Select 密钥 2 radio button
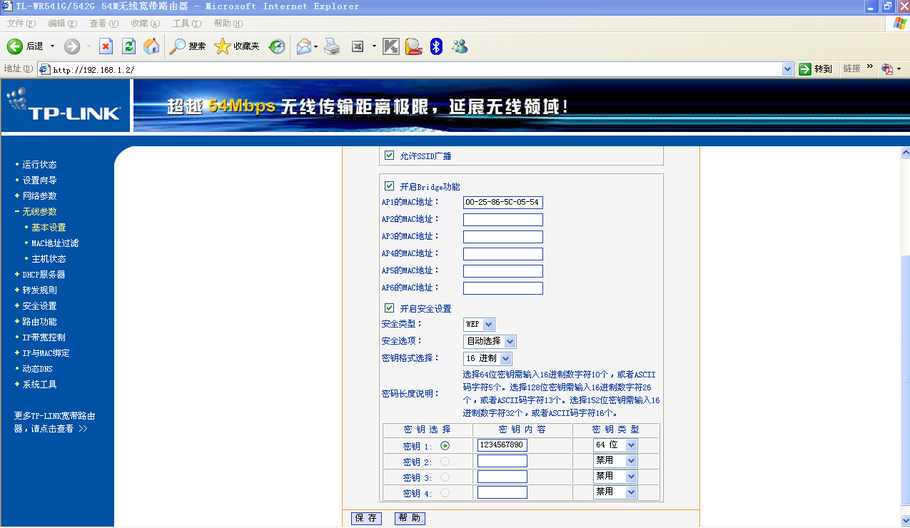 pos(445,461)
